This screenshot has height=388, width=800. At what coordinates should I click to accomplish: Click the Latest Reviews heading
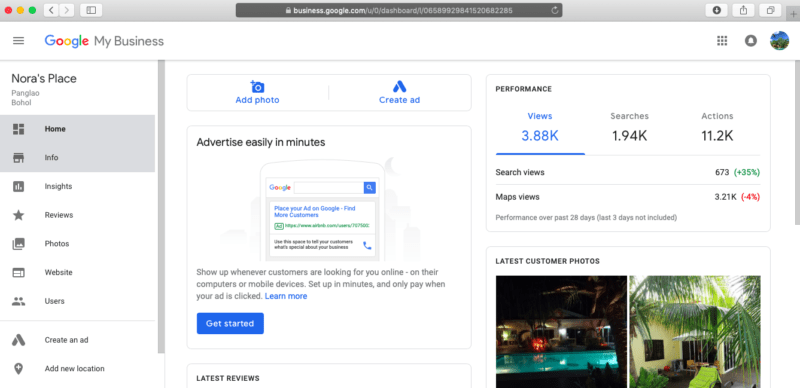[228, 378]
